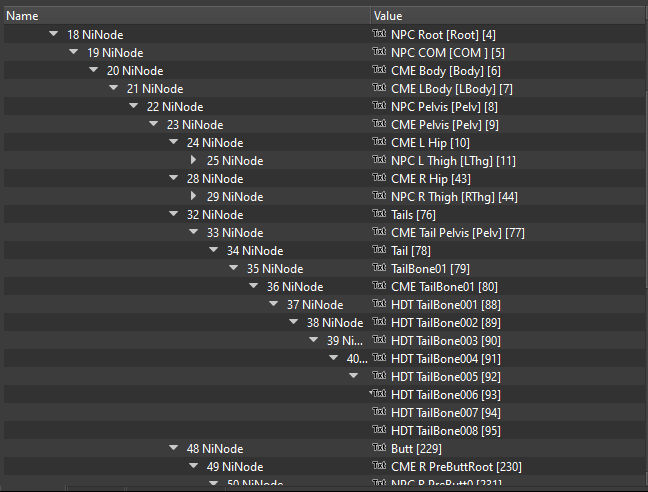This screenshot has height=492, width=648.
Task: Click Txt icon beside CME R PreButtRoot
Action: click(379, 466)
